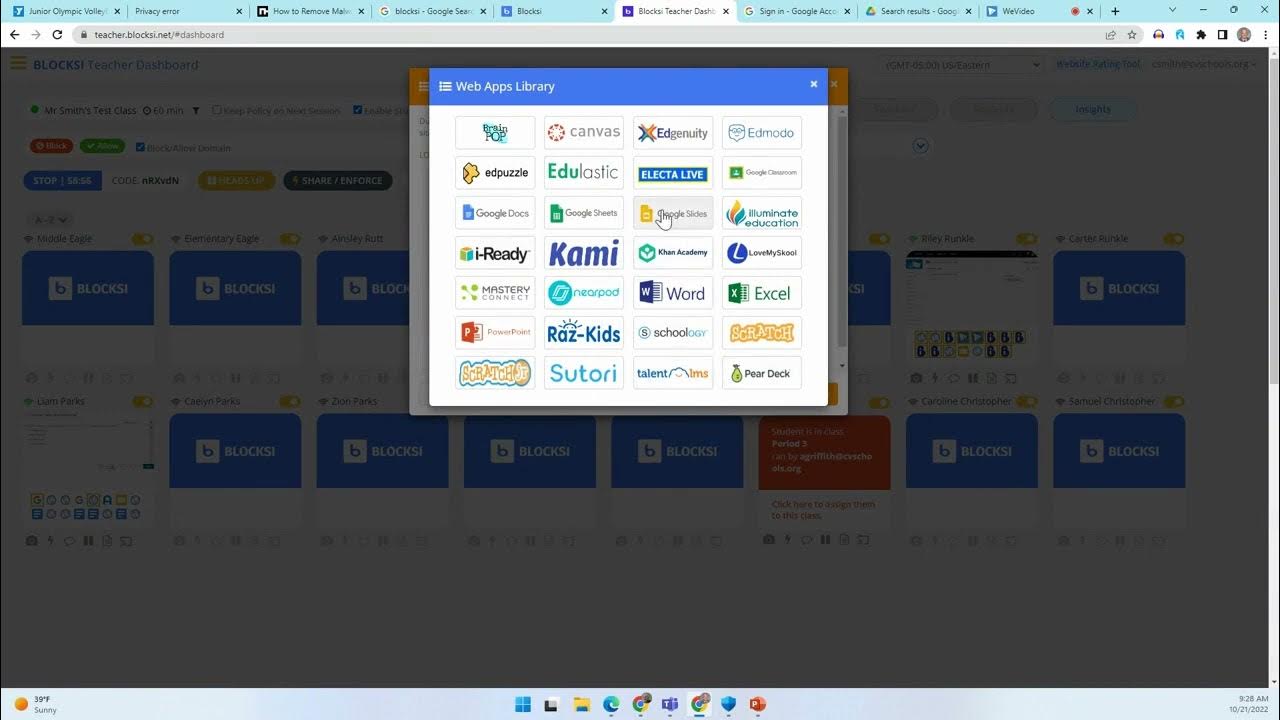This screenshot has width=1280, height=720.
Task: Select the ScratchJr app tile
Action: pos(495,373)
